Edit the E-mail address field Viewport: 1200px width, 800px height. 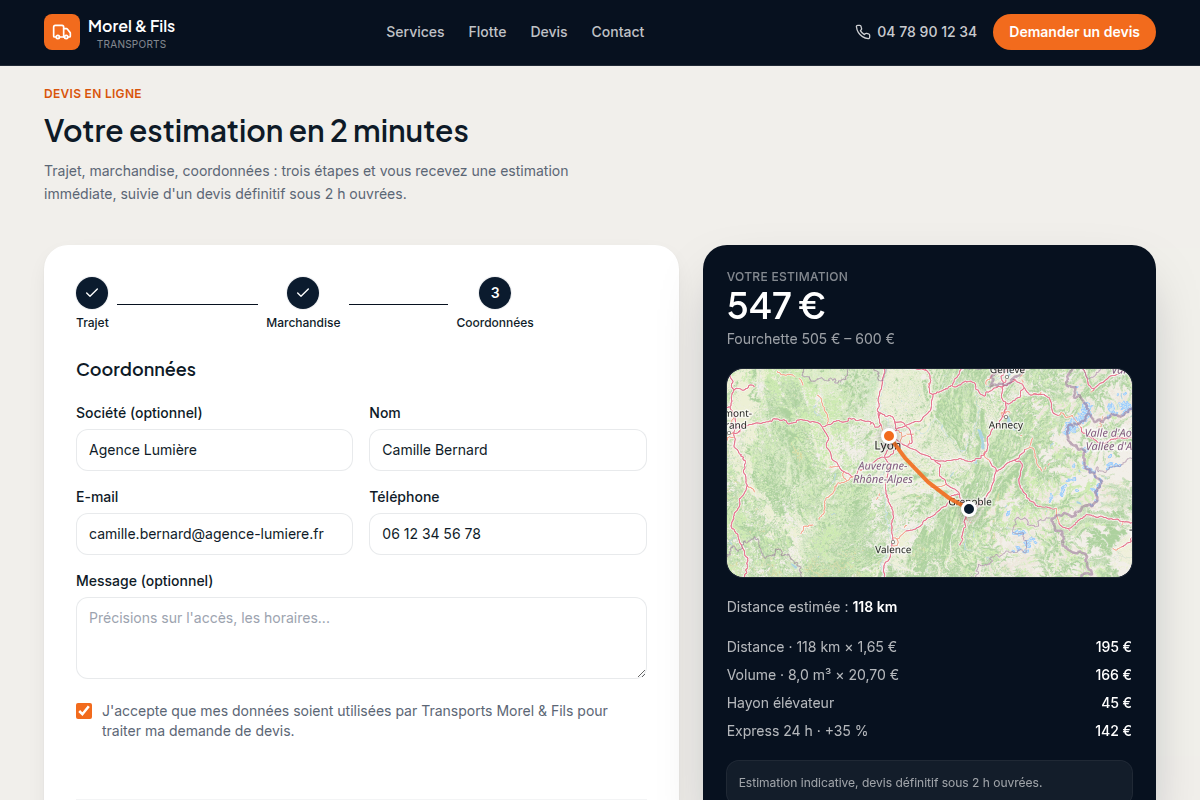214,534
